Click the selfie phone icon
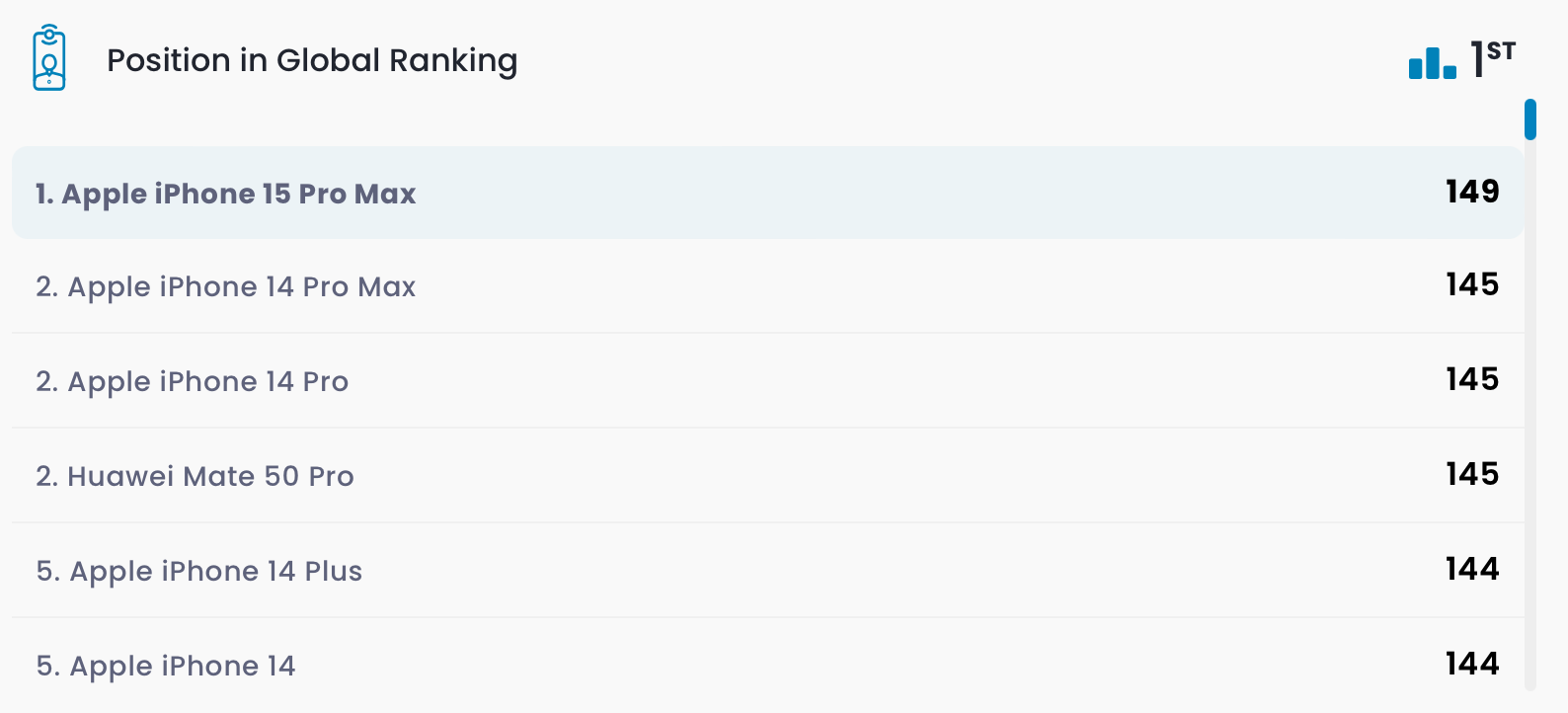 tap(49, 59)
